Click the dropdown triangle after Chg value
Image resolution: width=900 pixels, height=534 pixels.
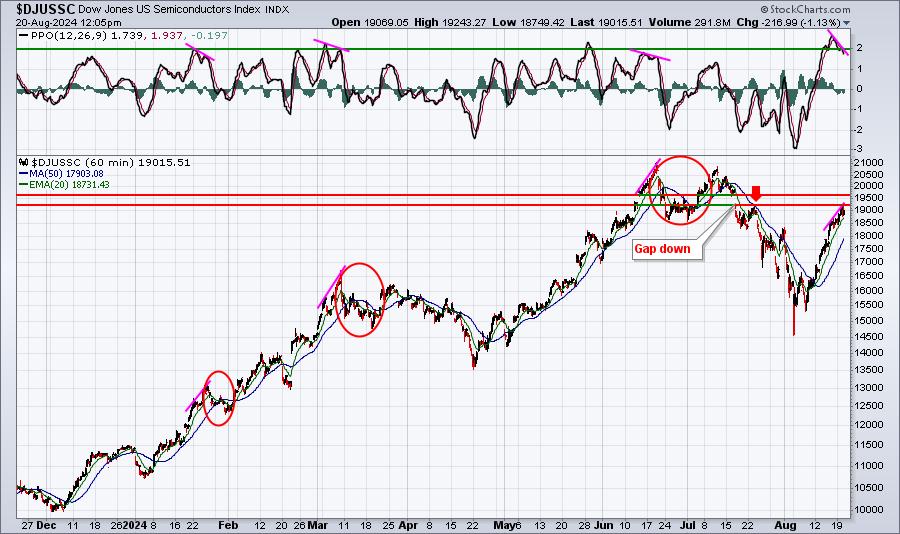click(x=847, y=23)
